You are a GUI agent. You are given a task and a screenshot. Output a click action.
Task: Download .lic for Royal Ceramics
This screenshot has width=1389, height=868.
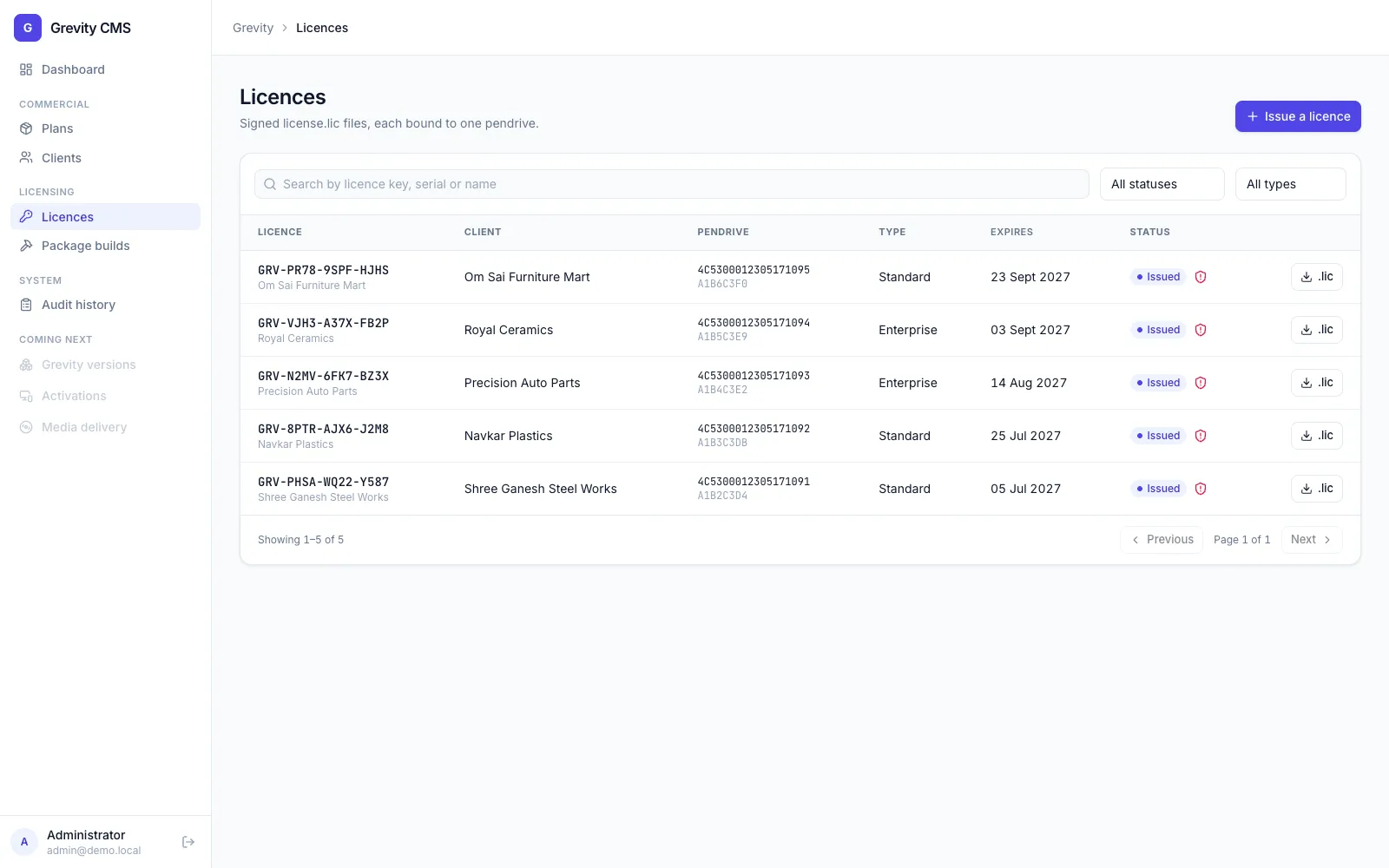pyautogui.click(x=1316, y=330)
